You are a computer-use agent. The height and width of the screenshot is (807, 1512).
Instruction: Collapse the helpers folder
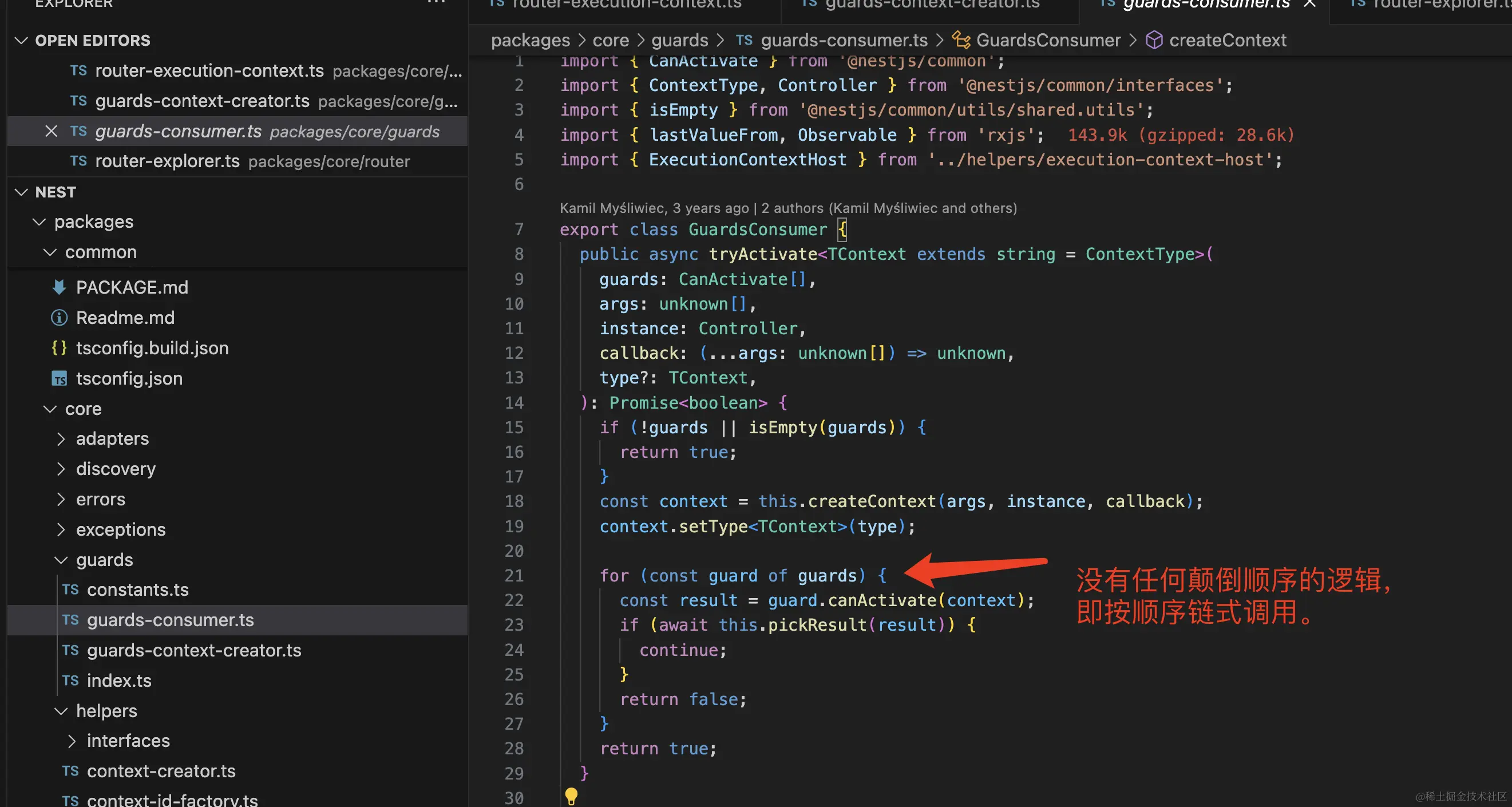[x=61, y=711]
